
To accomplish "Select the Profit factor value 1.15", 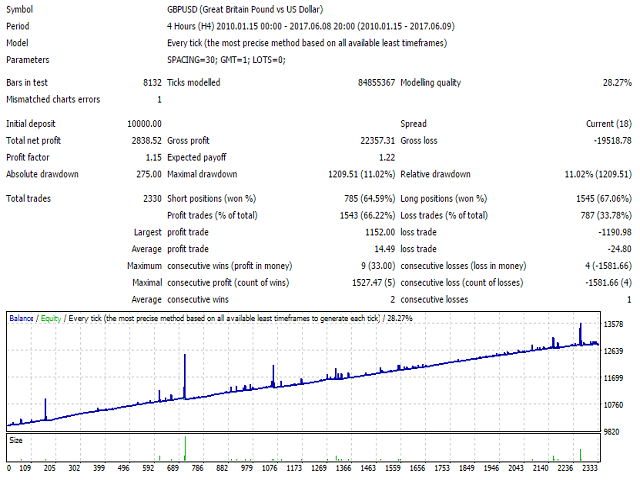I will (151, 158).
